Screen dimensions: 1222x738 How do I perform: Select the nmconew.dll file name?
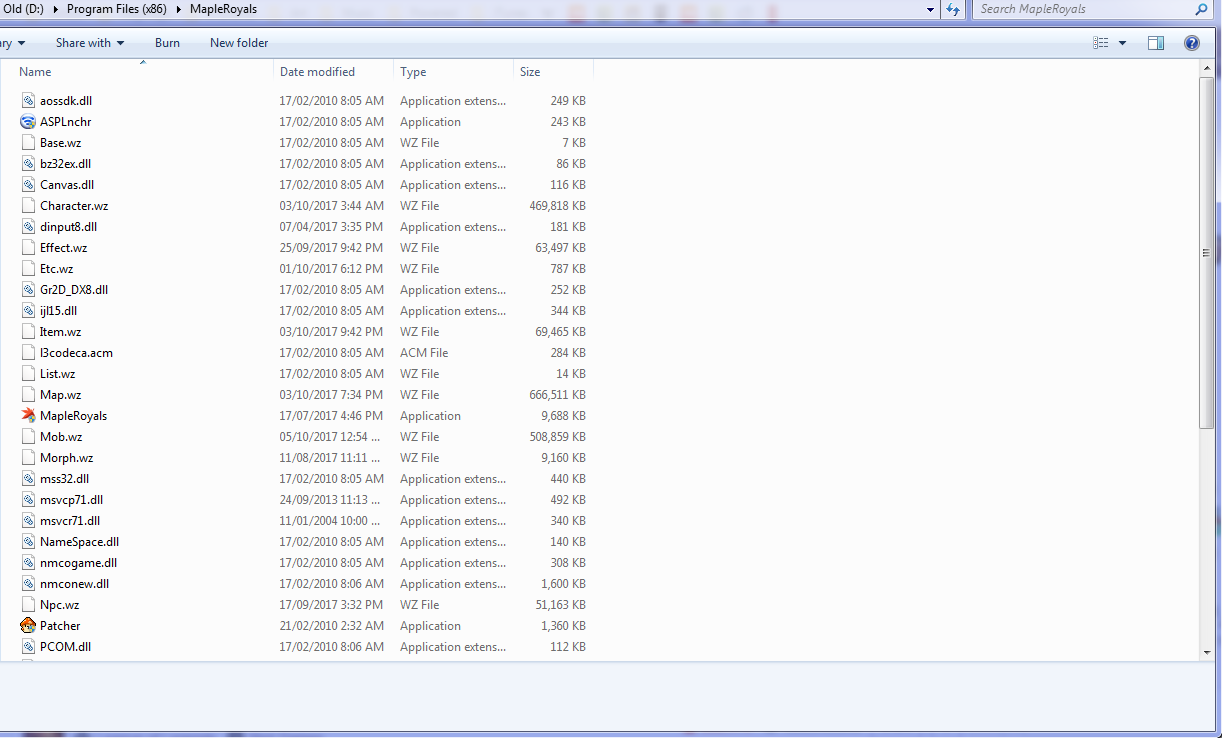click(74, 584)
